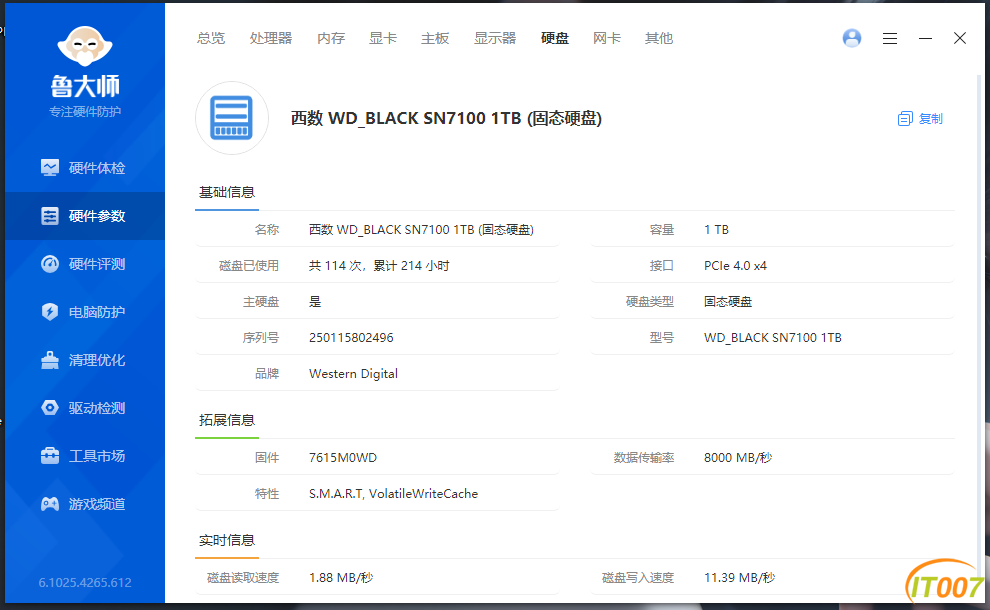Switch to 内存 tab
The width and height of the screenshot is (990, 610).
coord(331,39)
